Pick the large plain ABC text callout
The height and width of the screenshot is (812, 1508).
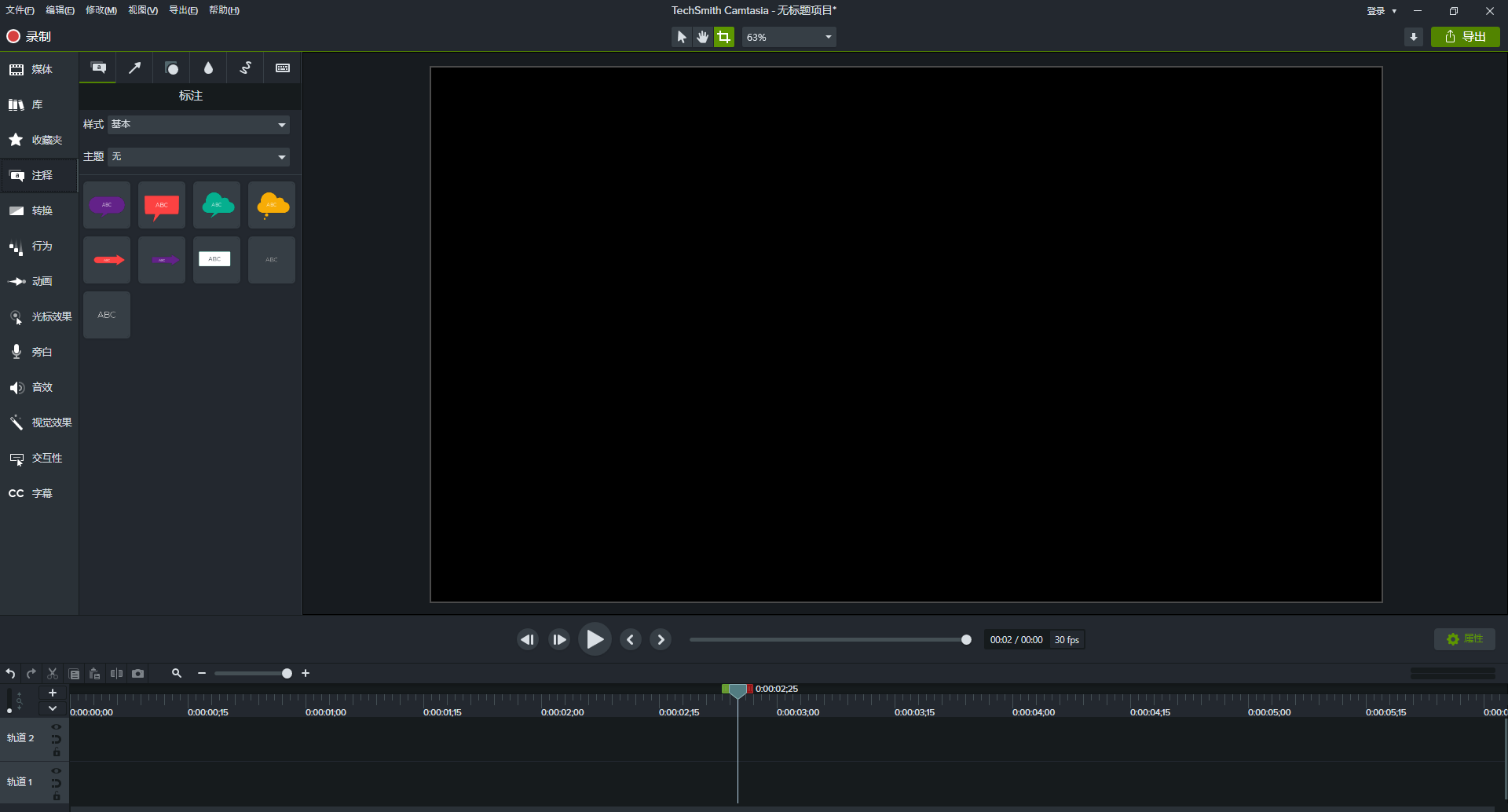[107, 315]
